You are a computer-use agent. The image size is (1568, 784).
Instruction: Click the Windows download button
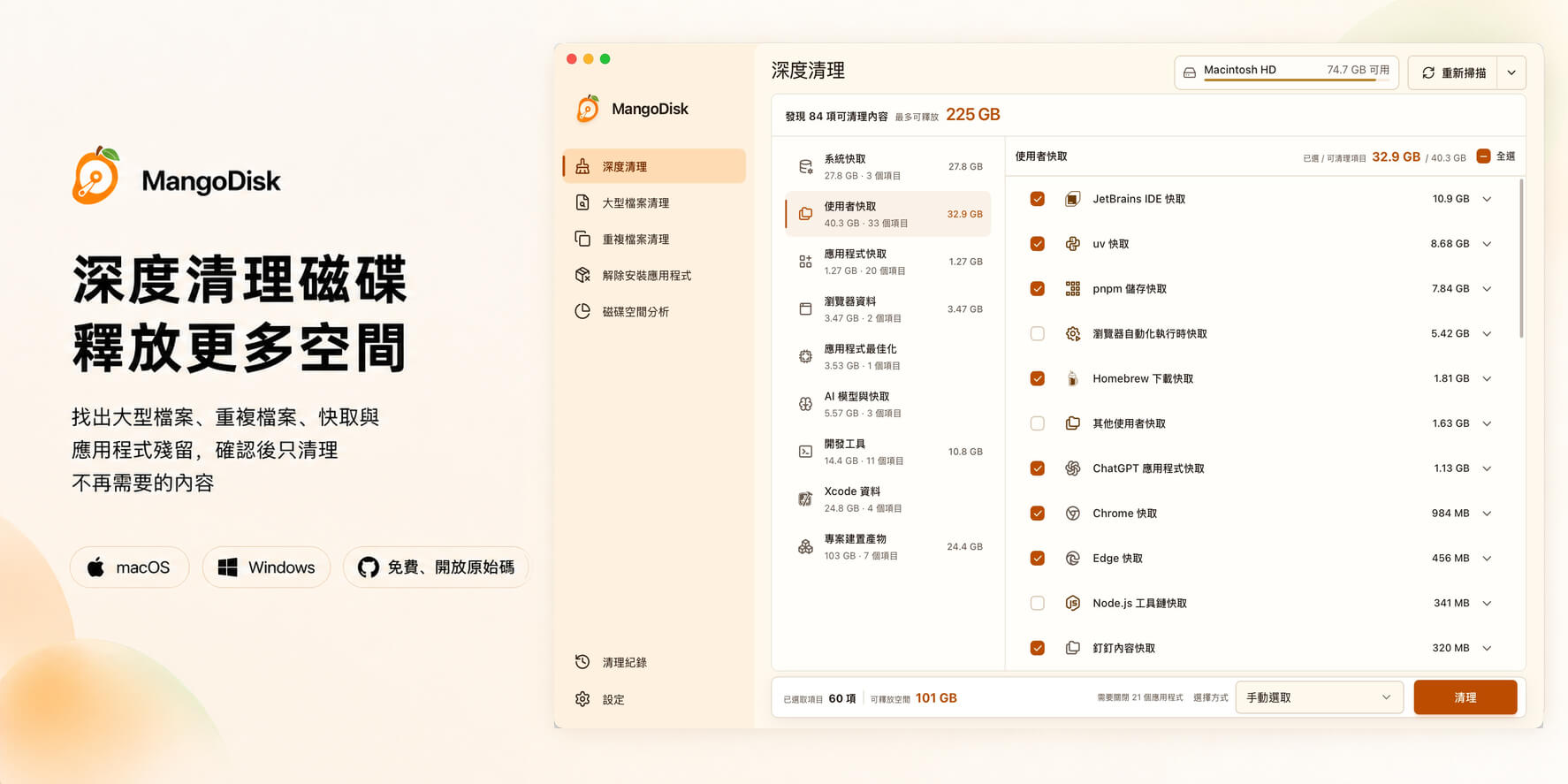[x=266, y=567]
